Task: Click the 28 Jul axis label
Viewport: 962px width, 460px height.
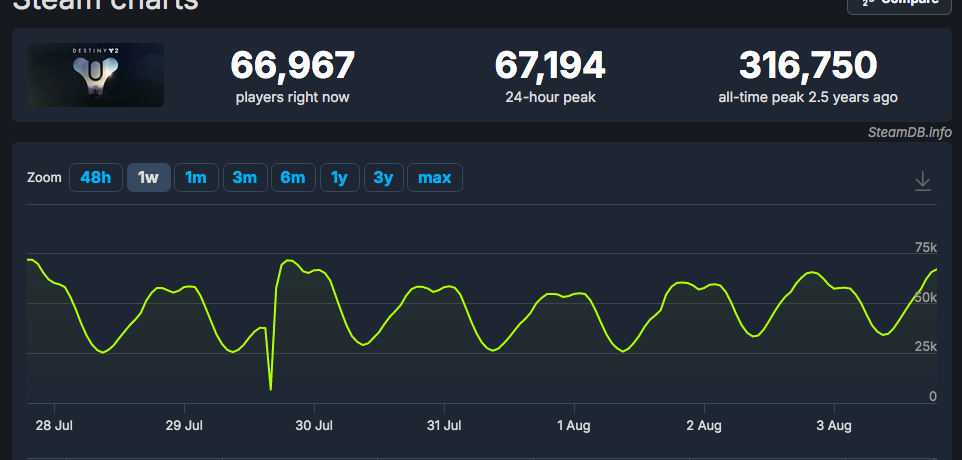Action: coord(54,426)
